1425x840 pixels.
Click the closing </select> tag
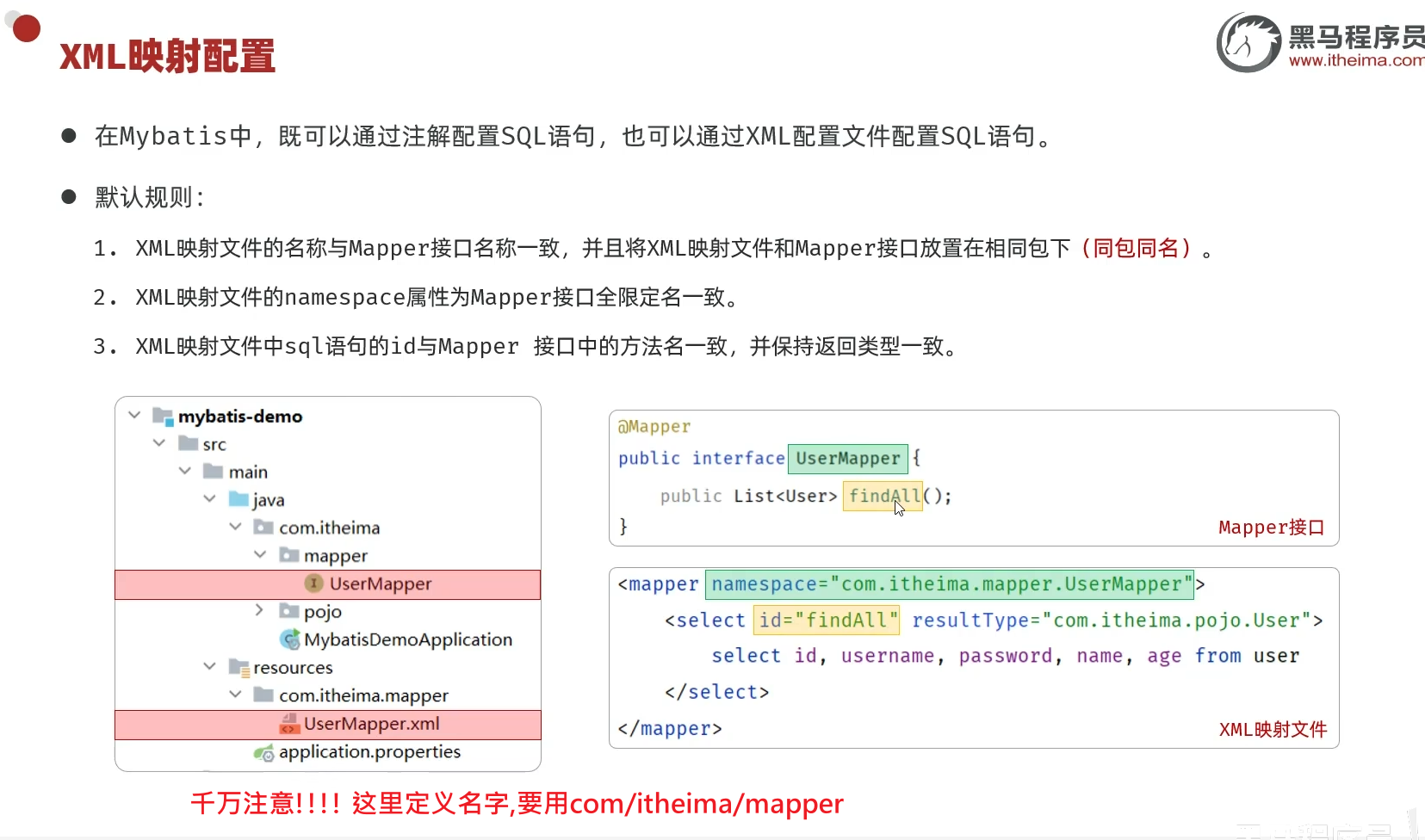click(716, 692)
